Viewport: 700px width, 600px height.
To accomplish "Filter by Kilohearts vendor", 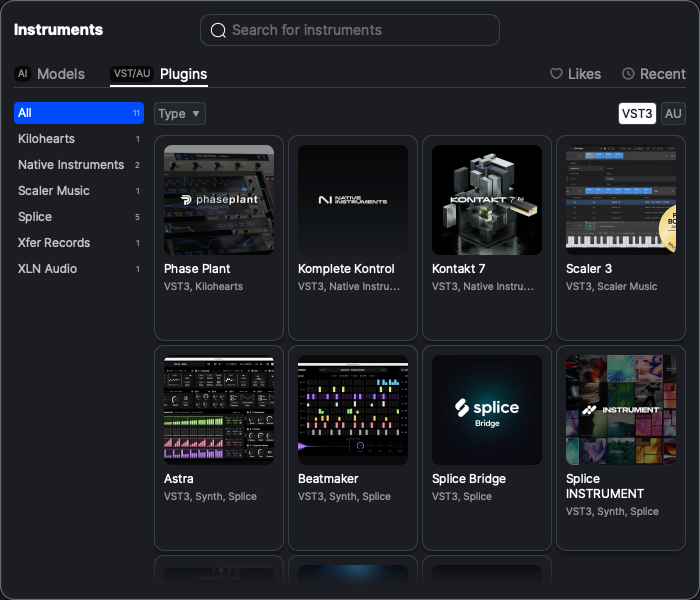I will point(79,139).
